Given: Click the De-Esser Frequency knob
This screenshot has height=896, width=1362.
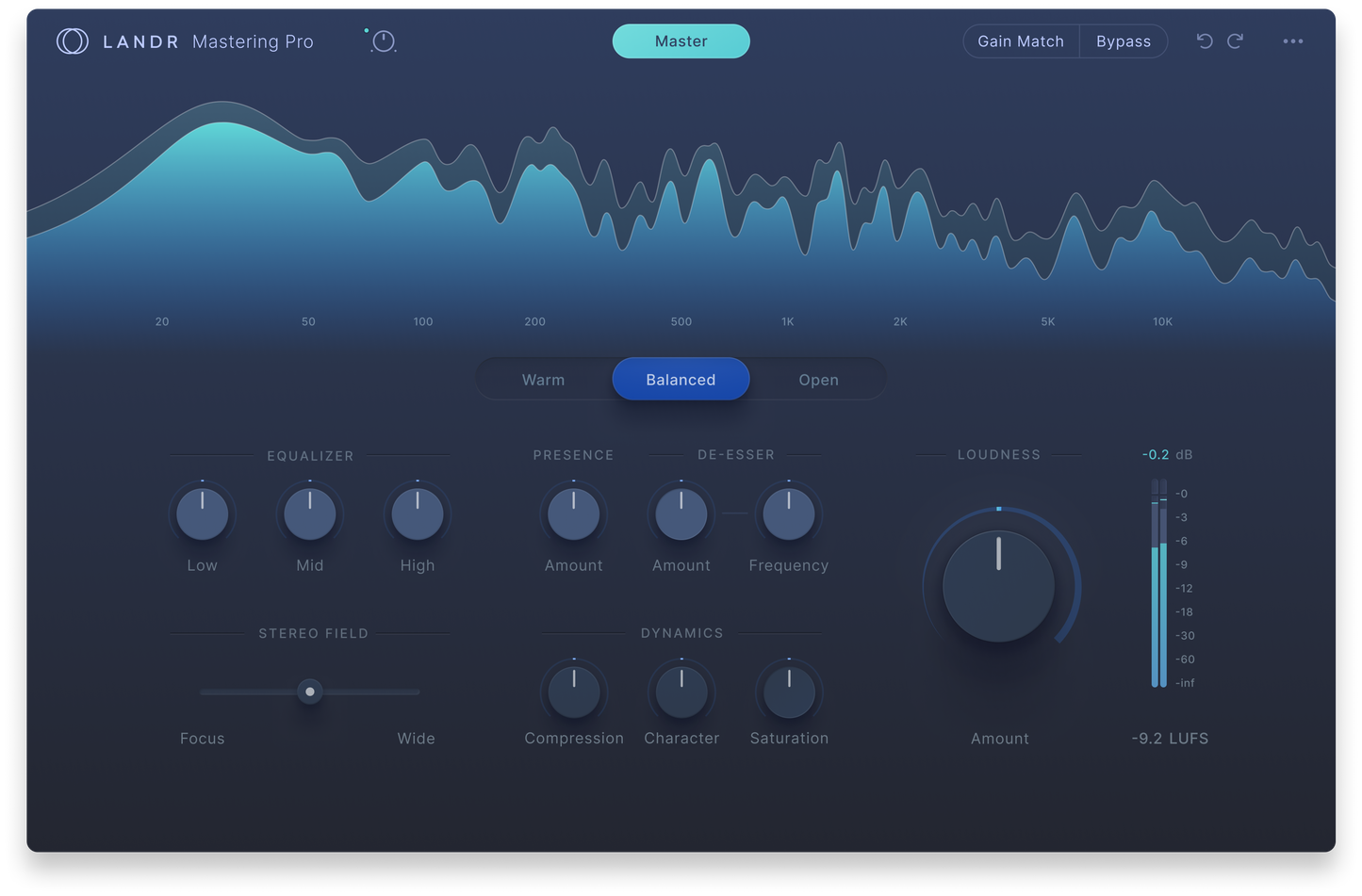Looking at the screenshot, I should pos(789,514).
